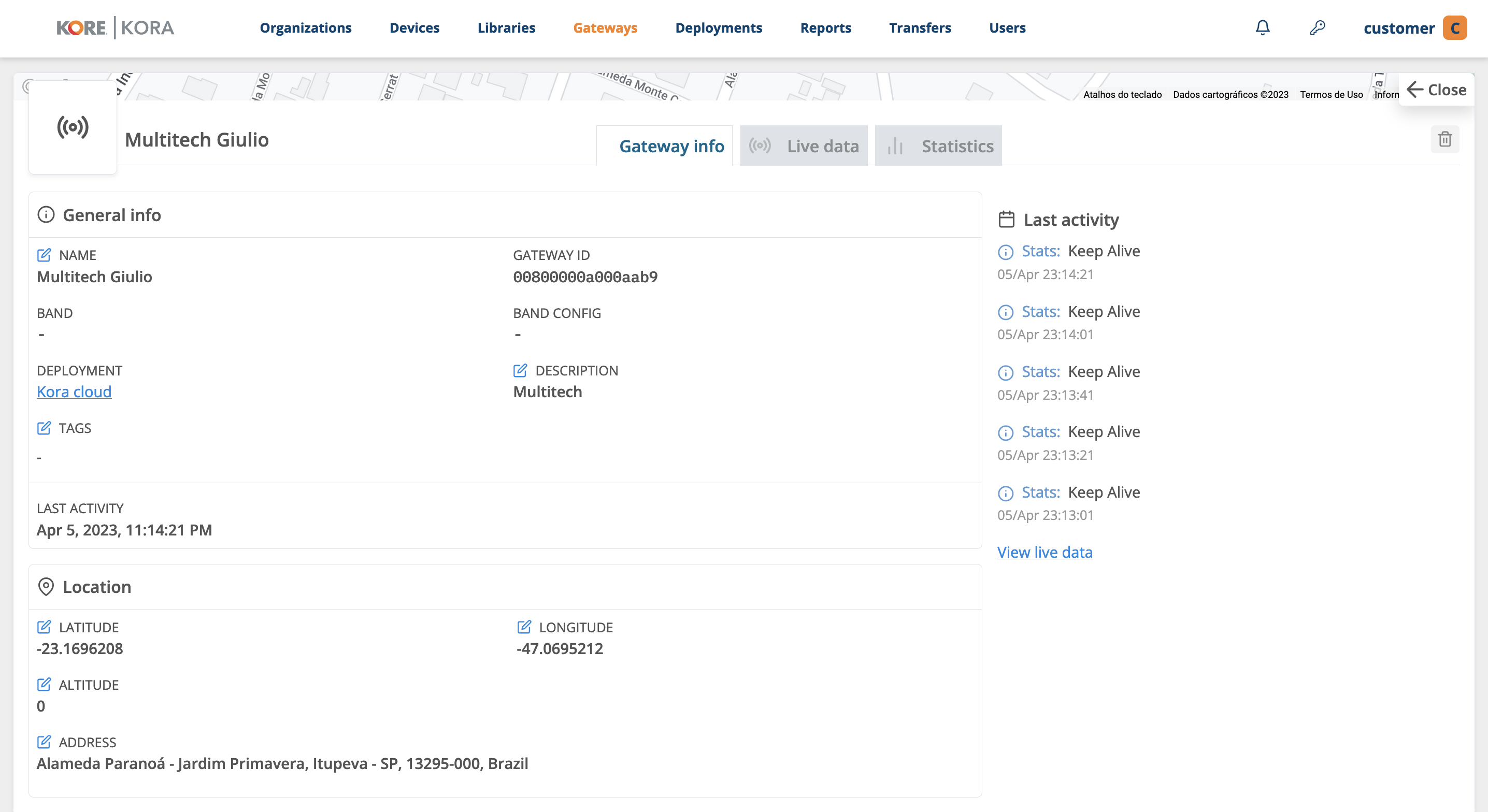The width and height of the screenshot is (1488, 812).
Task: Open API keys via the key icon
Action: [1318, 27]
